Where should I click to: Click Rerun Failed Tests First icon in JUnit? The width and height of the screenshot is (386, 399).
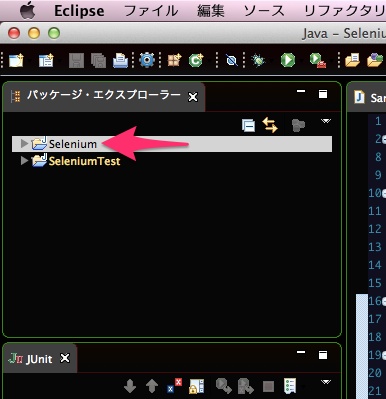click(x=246, y=386)
